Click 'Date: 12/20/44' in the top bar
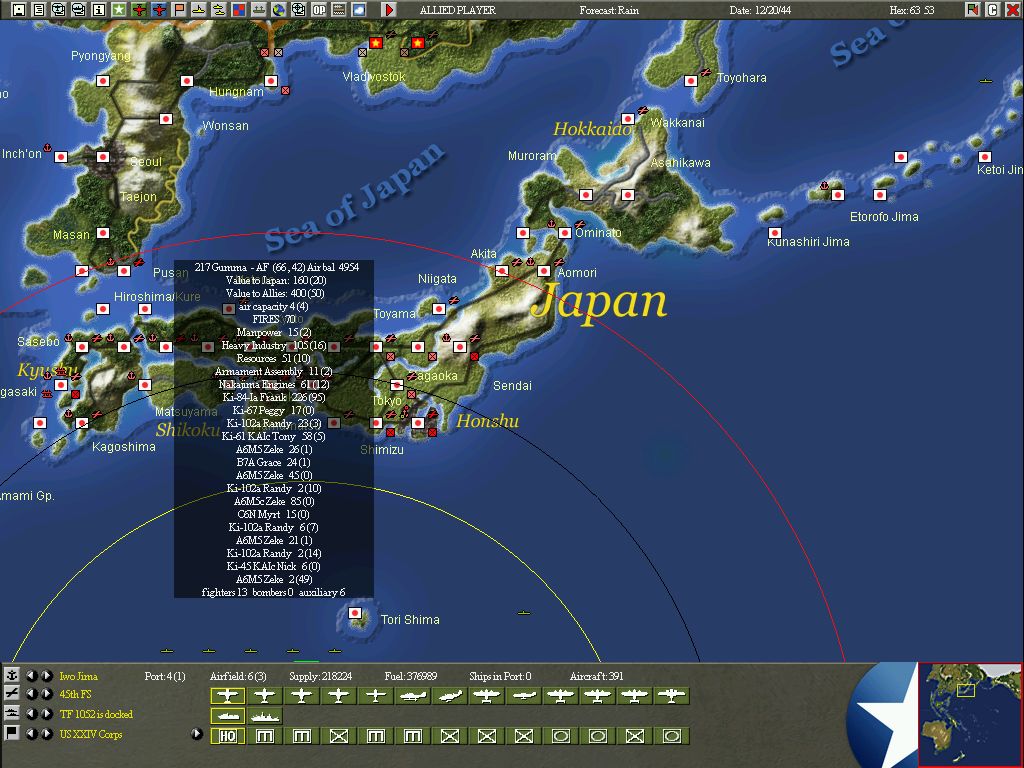Screen dimensions: 1024x768 click(760, 10)
